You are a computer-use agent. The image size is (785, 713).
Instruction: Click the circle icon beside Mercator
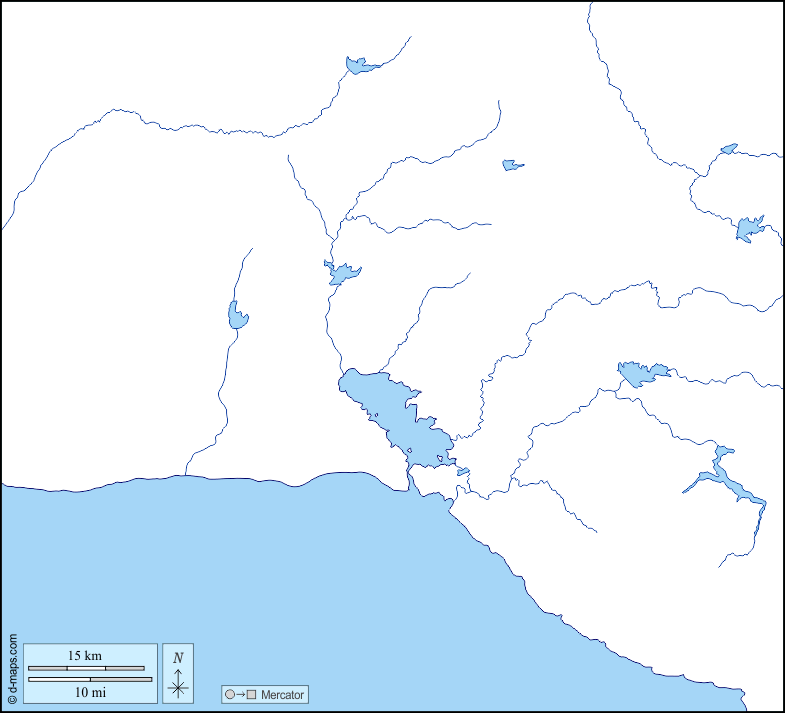(230, 694)
